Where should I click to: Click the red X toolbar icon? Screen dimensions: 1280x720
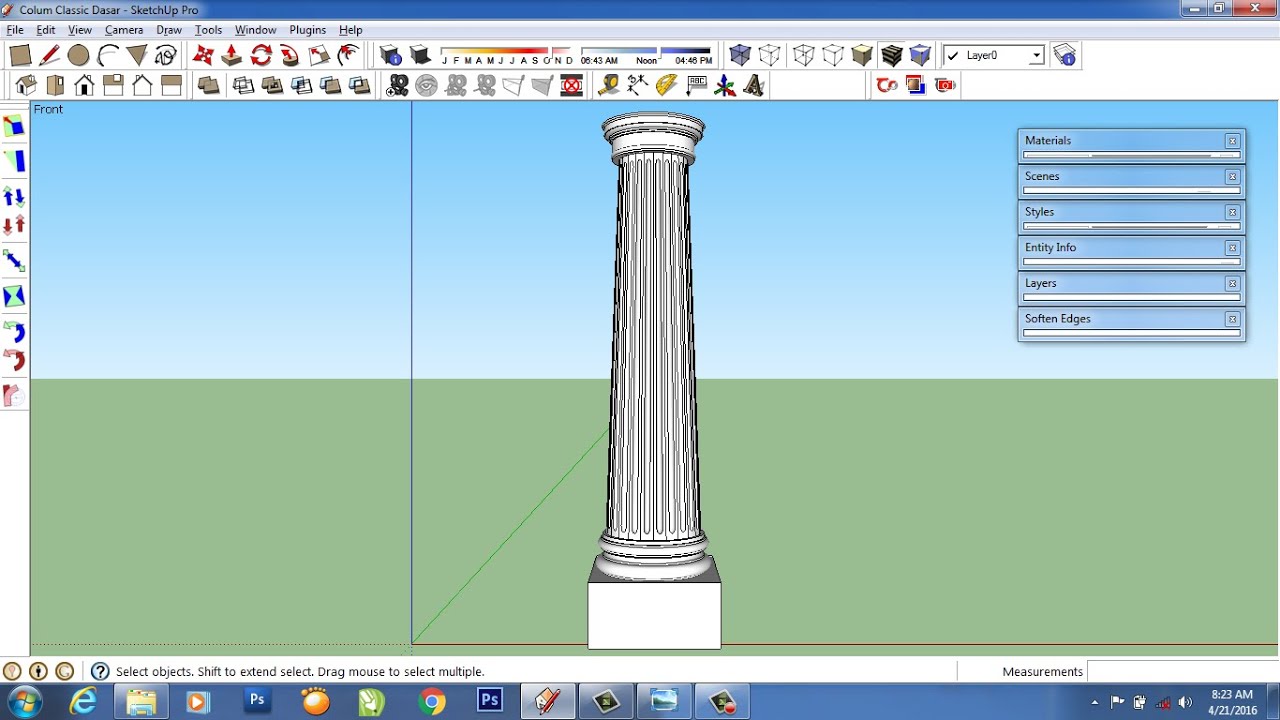pyautogui.click(x=572, y=86)
